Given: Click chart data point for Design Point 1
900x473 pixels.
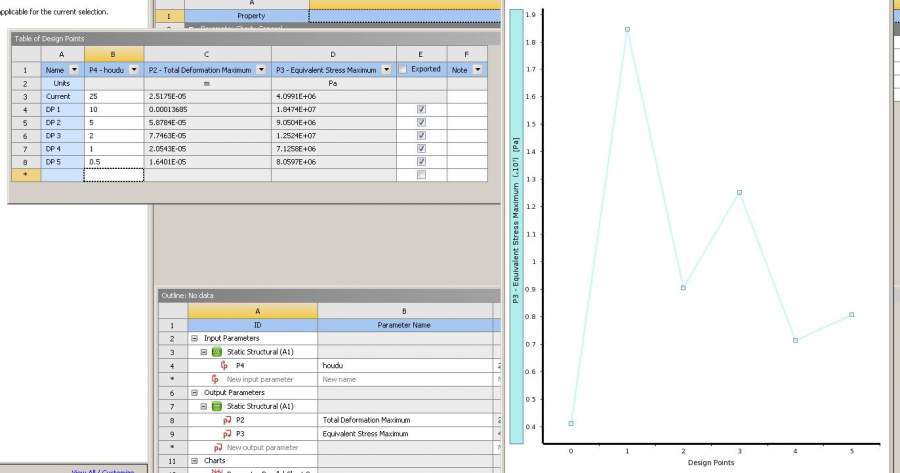Looking at the screenshot, I should [627, 29].
